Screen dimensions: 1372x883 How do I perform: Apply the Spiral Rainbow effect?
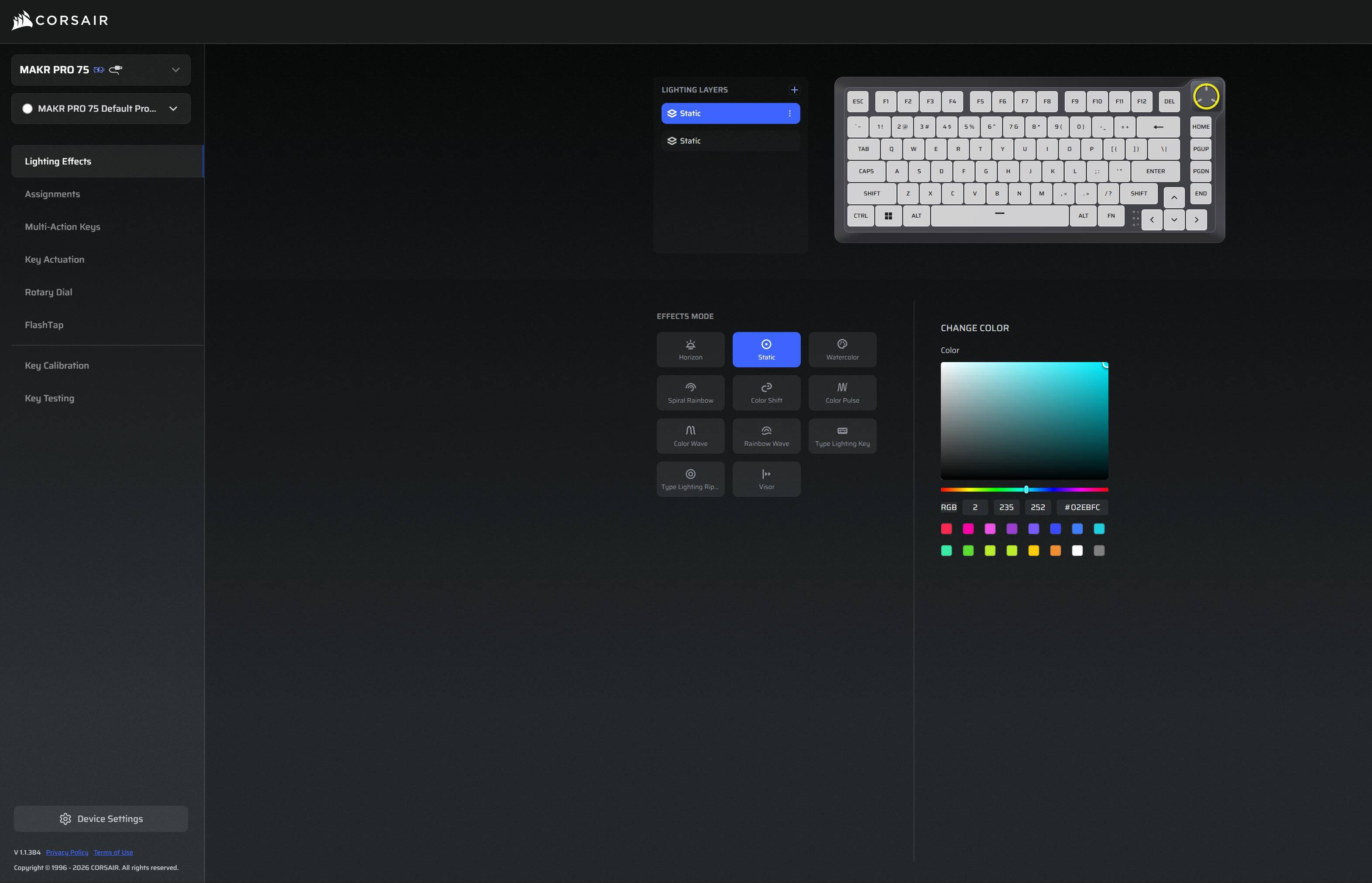[x=691, y=393]
